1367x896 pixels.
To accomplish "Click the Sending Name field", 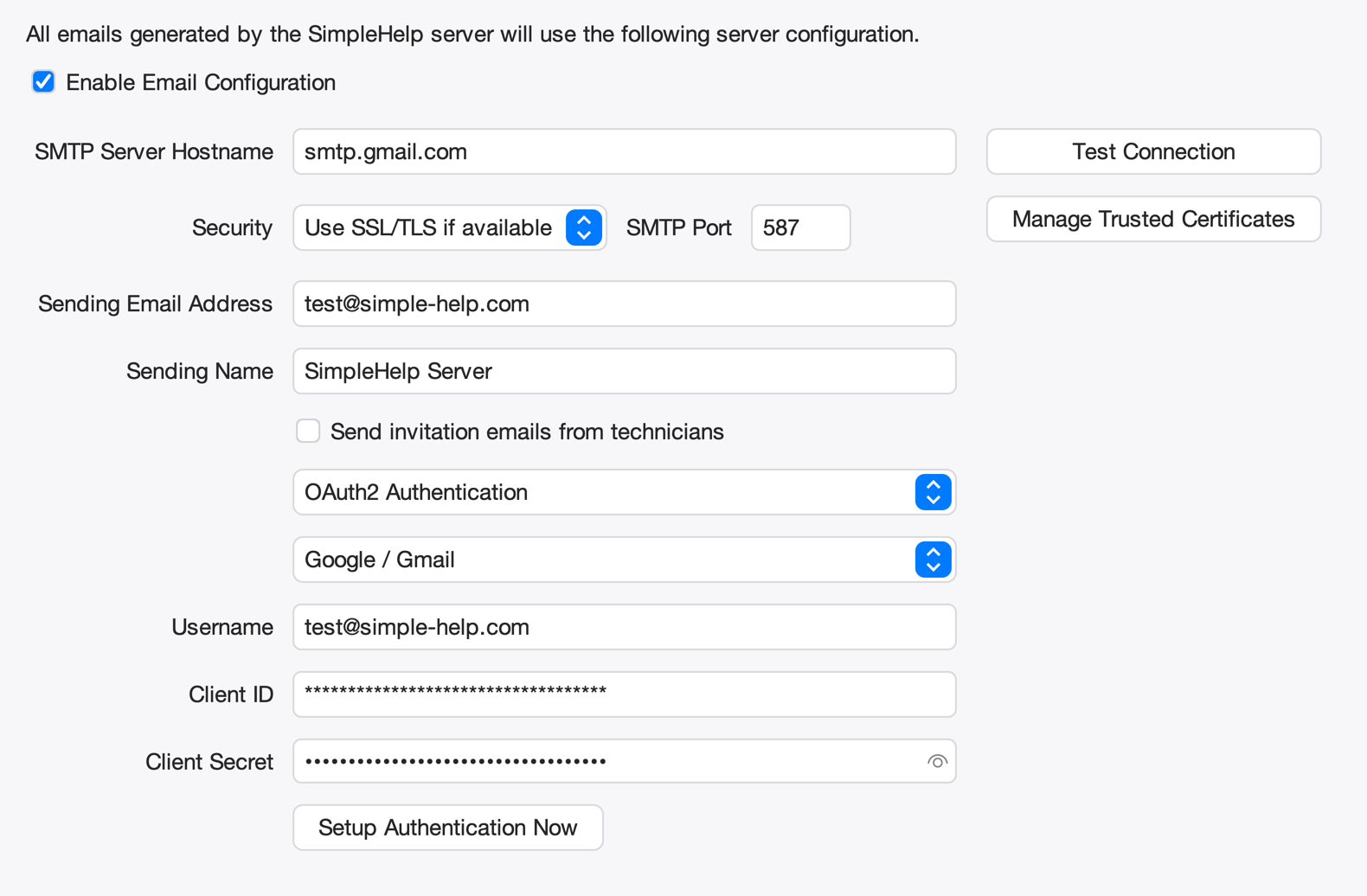I will 625,371.
